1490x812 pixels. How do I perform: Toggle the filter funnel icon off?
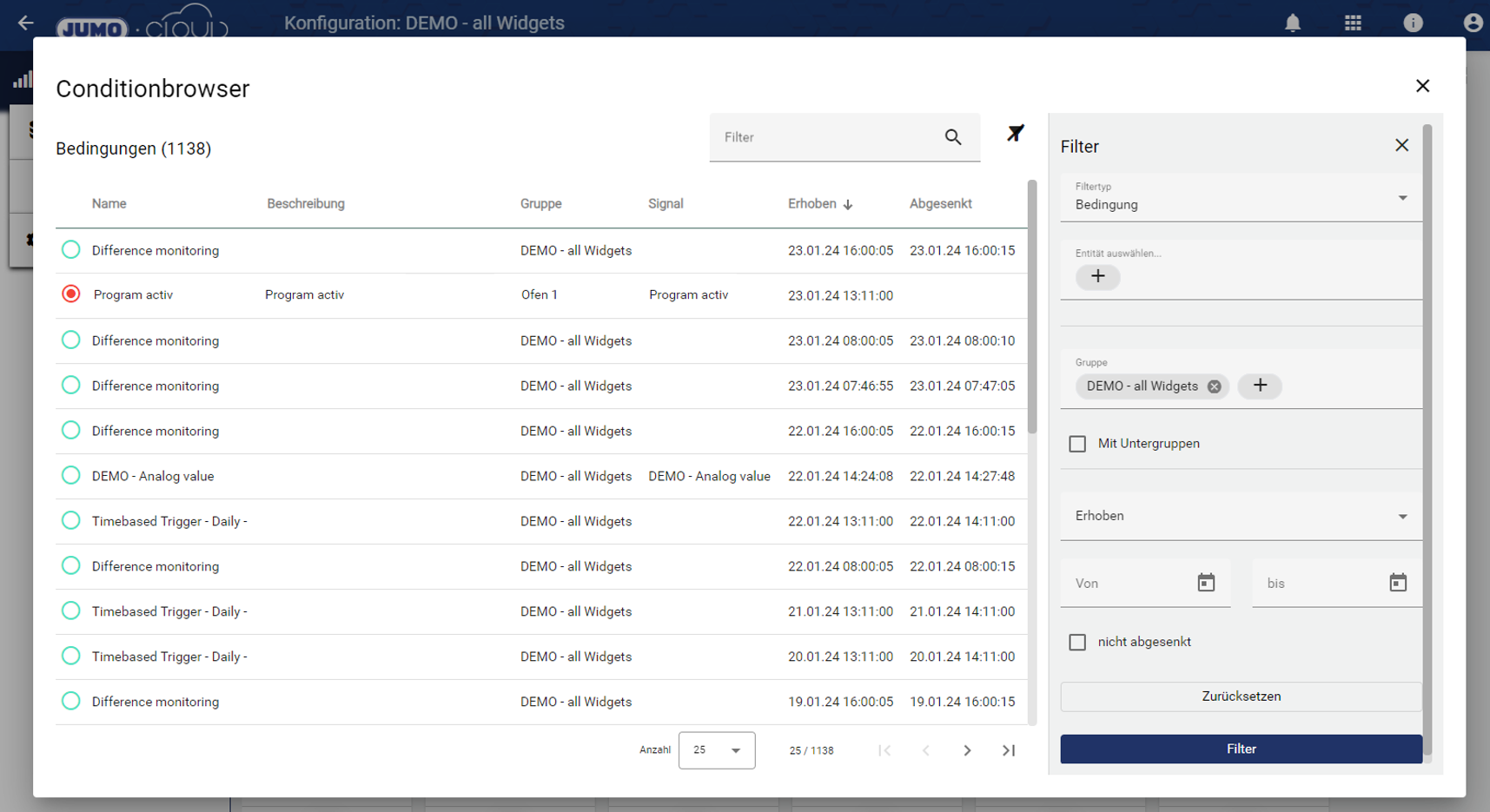(x=1015, y=134)
